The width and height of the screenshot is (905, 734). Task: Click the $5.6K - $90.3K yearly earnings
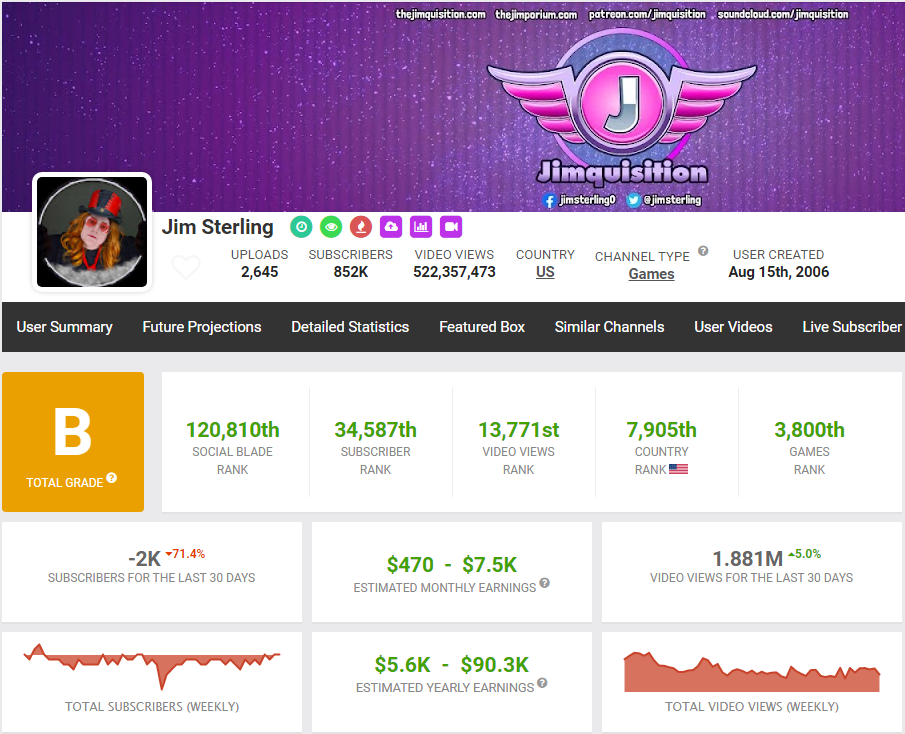(x=451, y=665)
